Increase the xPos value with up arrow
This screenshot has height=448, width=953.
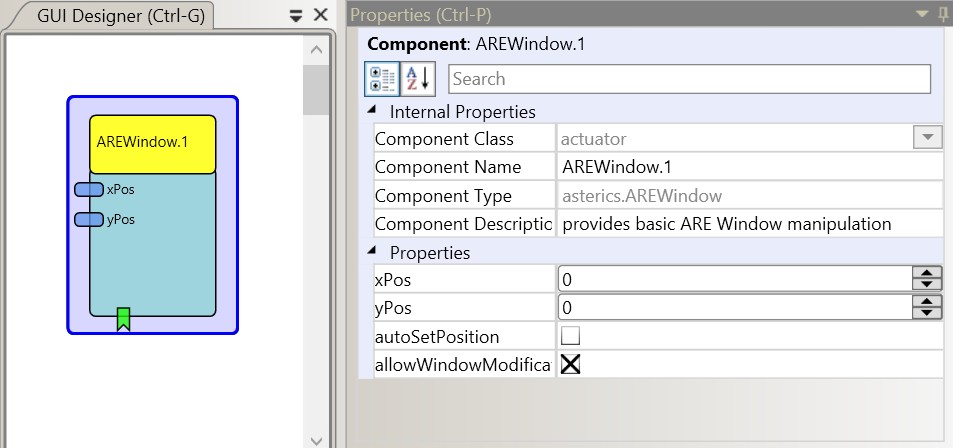pyautogui.click(x=927, y=274)
